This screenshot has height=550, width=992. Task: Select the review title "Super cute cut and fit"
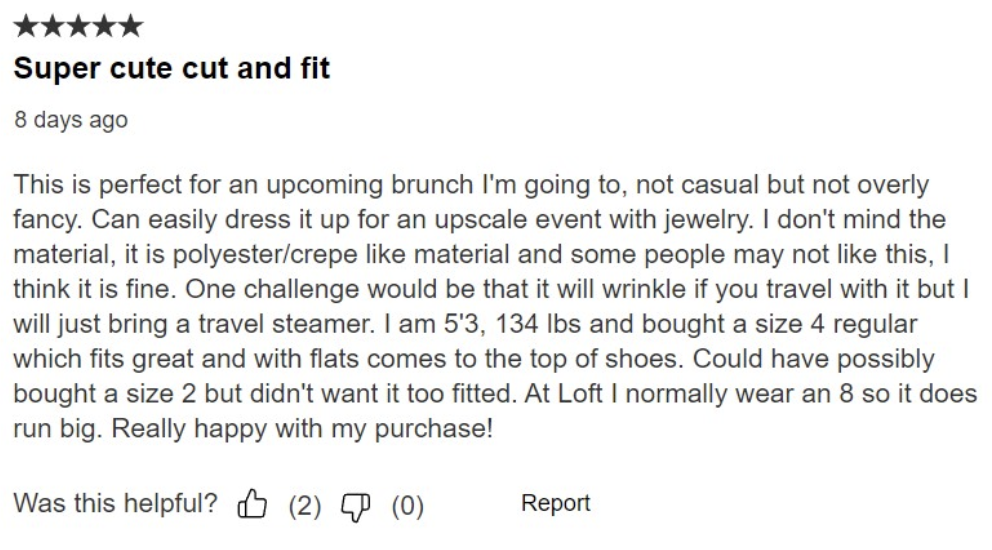click(x=171, y=69)
